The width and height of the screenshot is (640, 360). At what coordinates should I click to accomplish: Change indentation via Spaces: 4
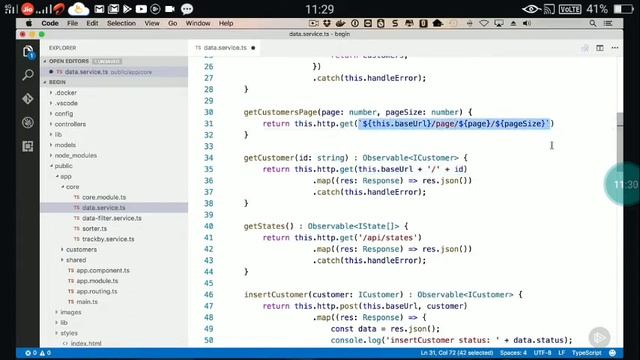tap(513, 353)
